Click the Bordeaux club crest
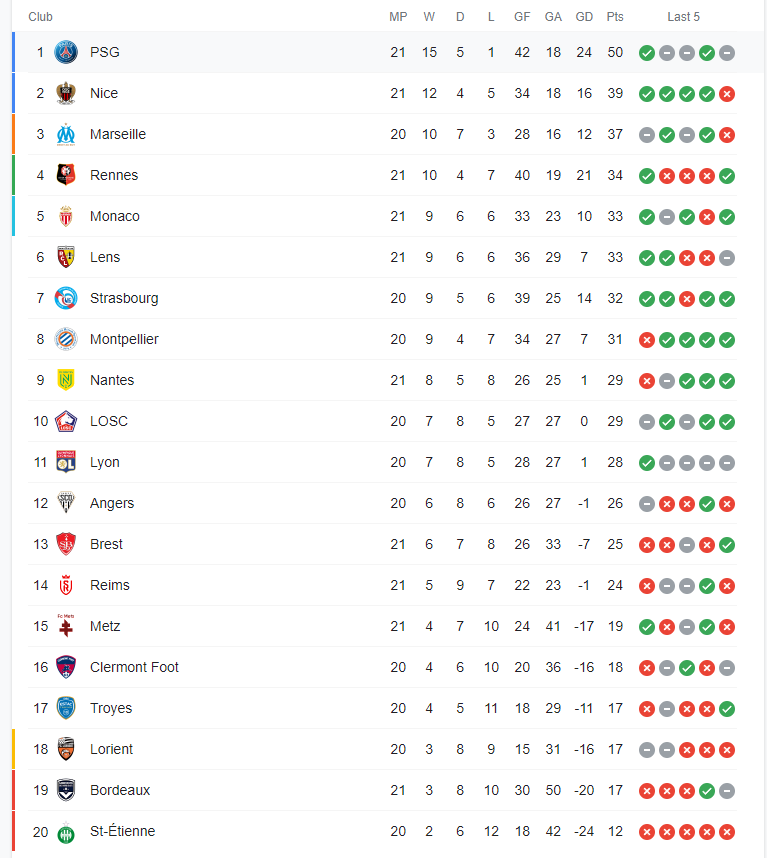The width and height of the screenshot is (767, 858). (64, 790)
